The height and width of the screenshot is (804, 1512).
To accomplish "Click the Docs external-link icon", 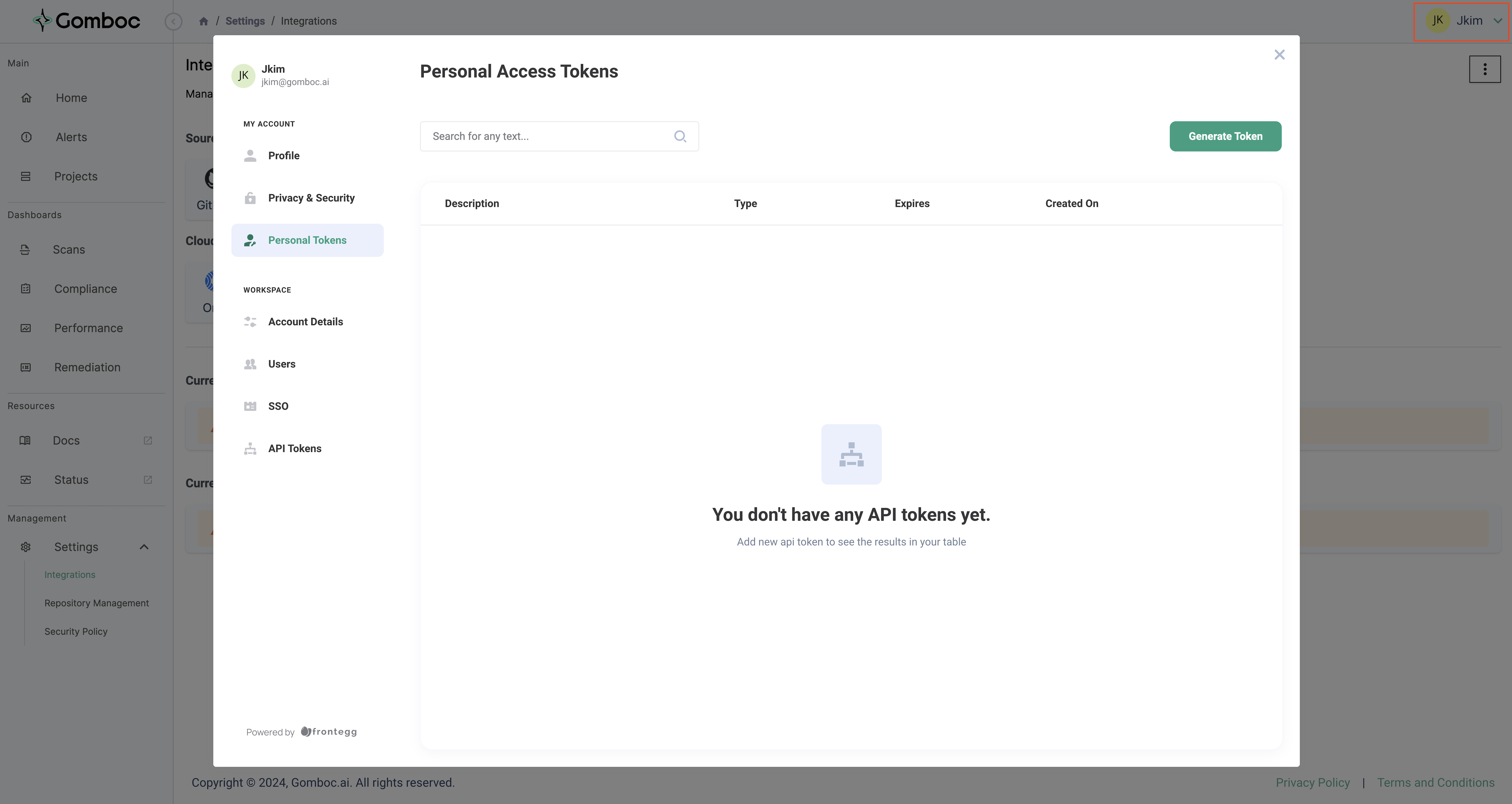I will [148, 440].
